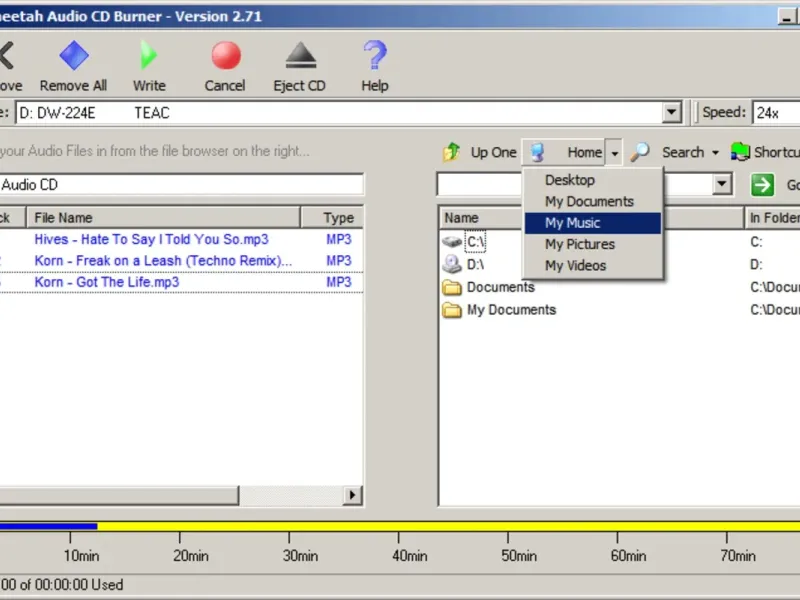This screenshot has width=800, height=600.
Task: Click the Used time status text
Action: pyautogui.click(x=61, y=585)
